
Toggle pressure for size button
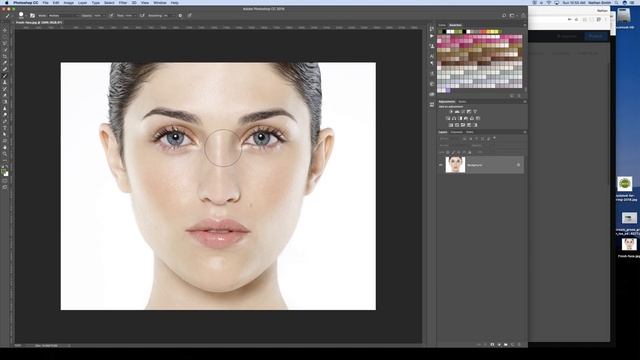point(190,16)
